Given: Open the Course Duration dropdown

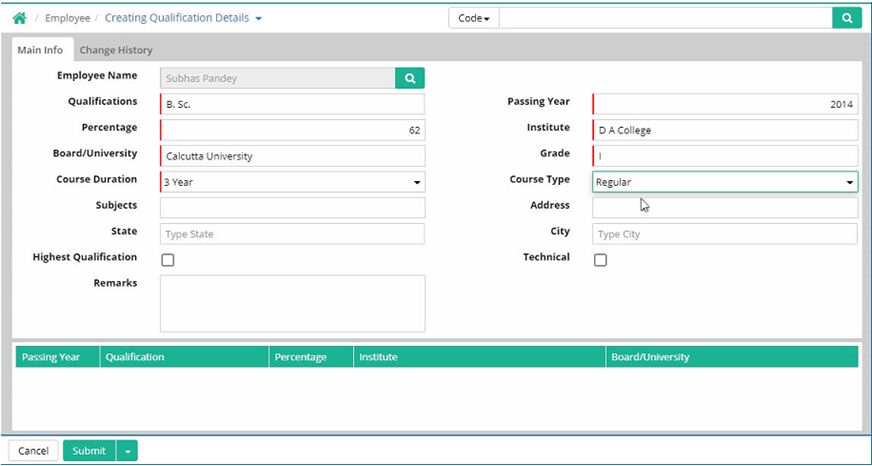Looking at the screenshot, I should tap(292, 182).
